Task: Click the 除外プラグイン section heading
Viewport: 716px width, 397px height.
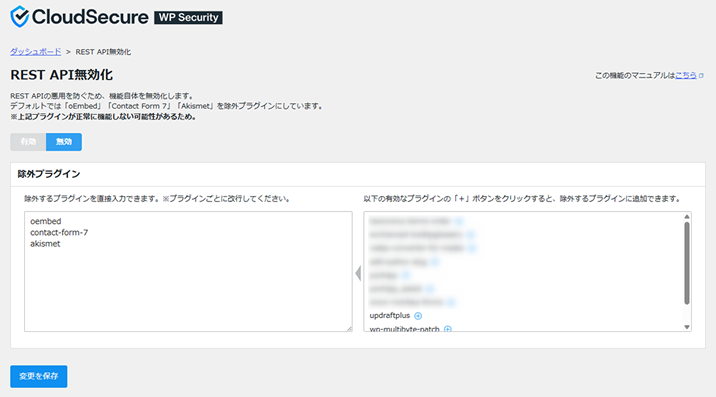Action: click(x=49, y=174)
